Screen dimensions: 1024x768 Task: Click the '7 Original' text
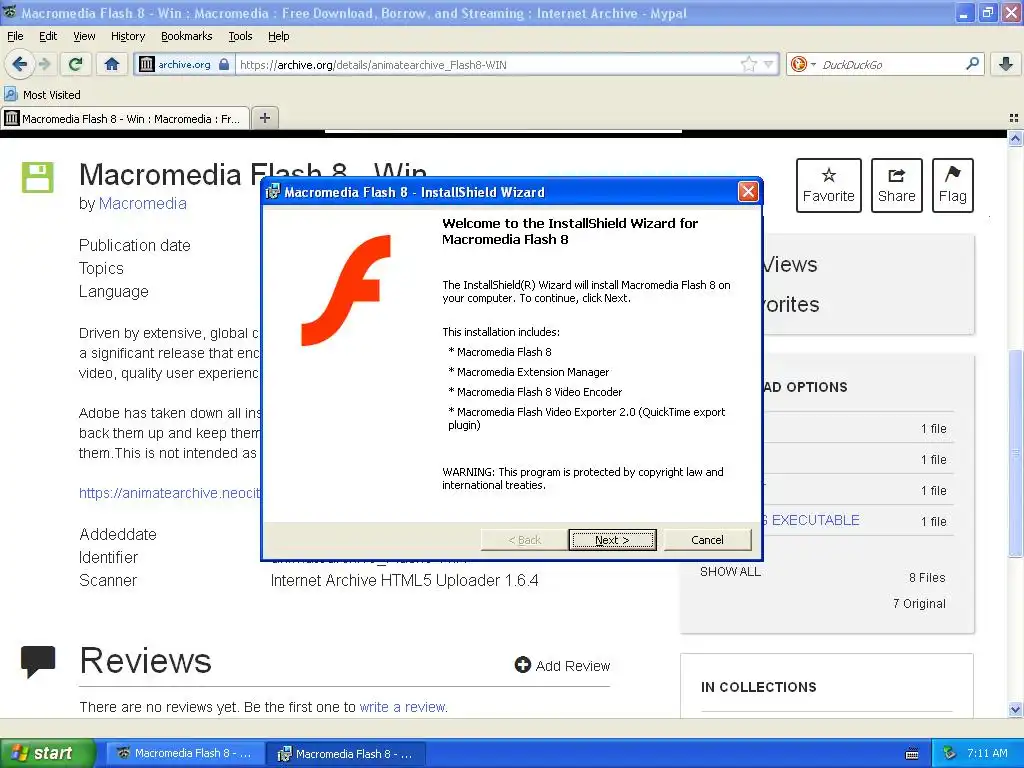pos(919,603)
